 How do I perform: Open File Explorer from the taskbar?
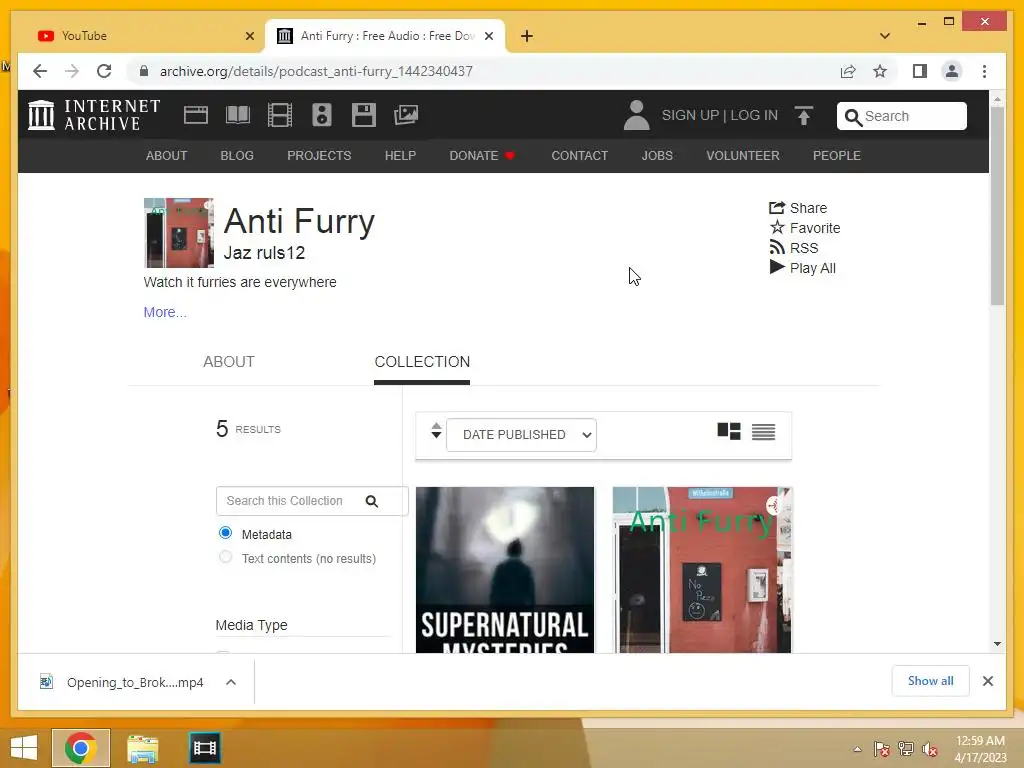click(x=142, y=748)
